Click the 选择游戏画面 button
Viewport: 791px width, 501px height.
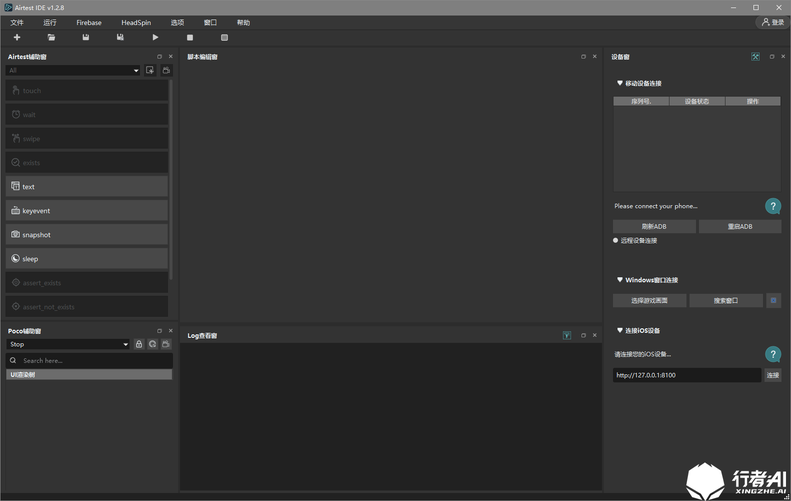click(x=649, y=300)
